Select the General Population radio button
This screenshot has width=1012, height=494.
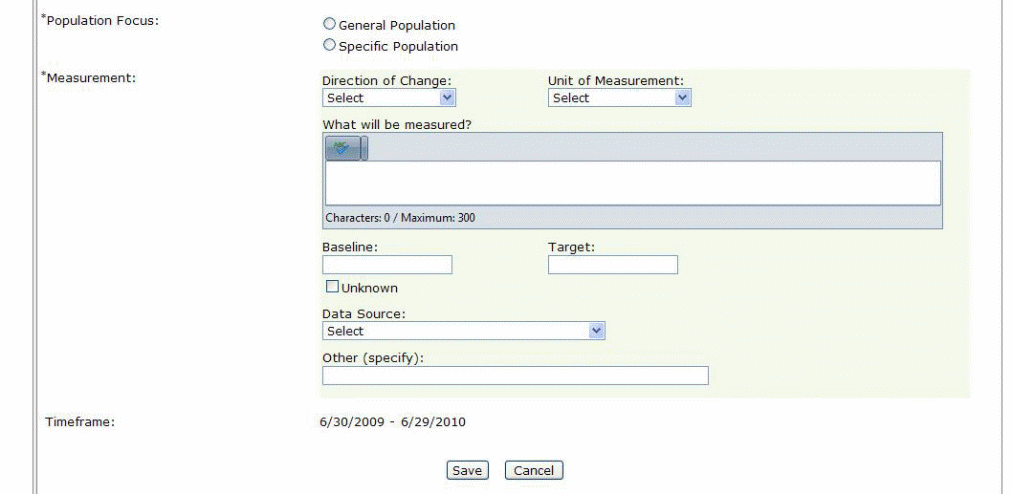coord(328,26)
